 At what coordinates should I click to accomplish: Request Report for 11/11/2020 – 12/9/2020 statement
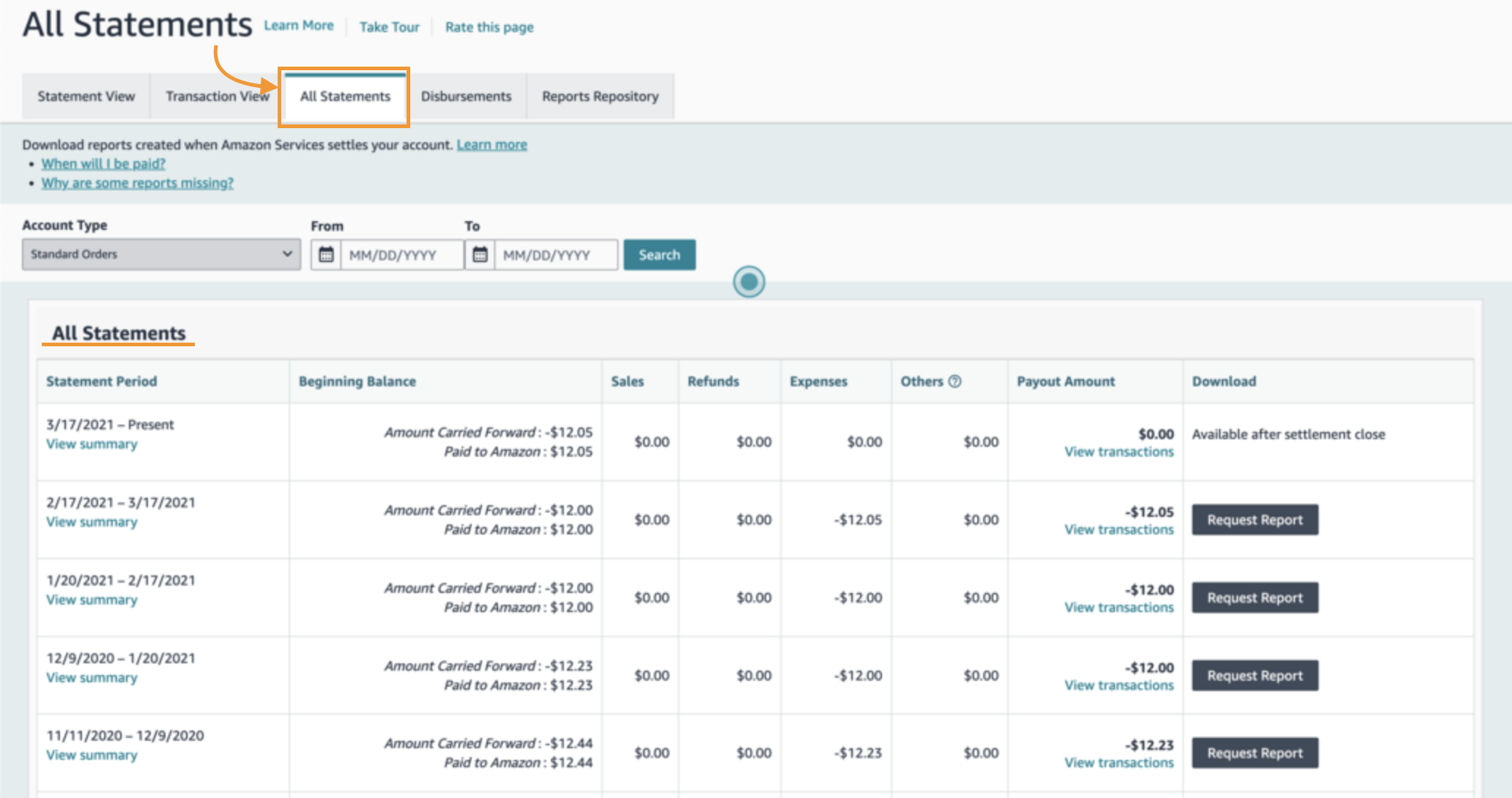(x=1254, y=753)
